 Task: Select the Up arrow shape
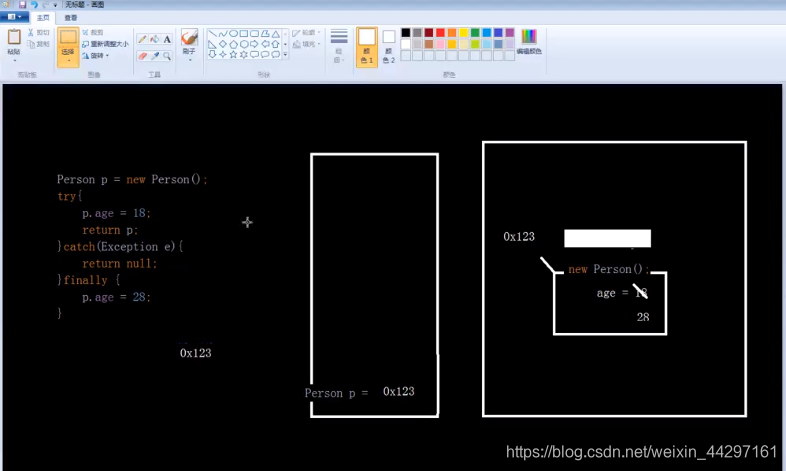[x=276, y=44]
